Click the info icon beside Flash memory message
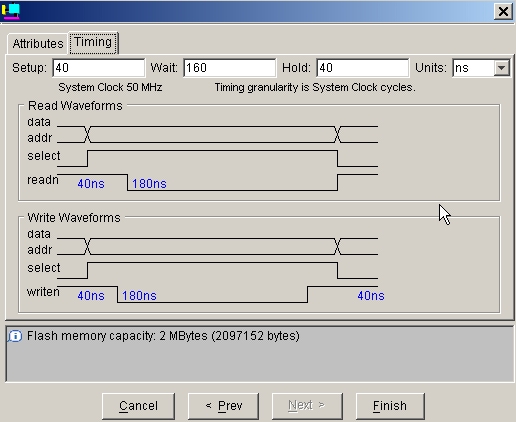This screenshot has width=516, height=422. point(15,336)
